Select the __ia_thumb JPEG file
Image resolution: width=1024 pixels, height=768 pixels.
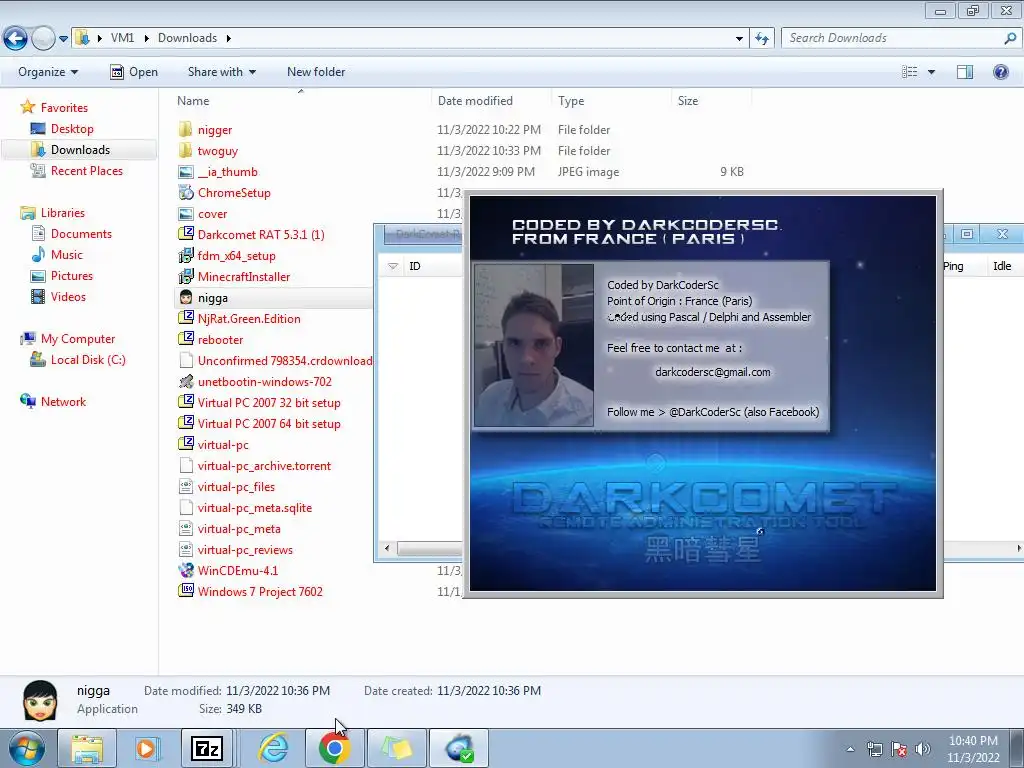pos(227,172)
